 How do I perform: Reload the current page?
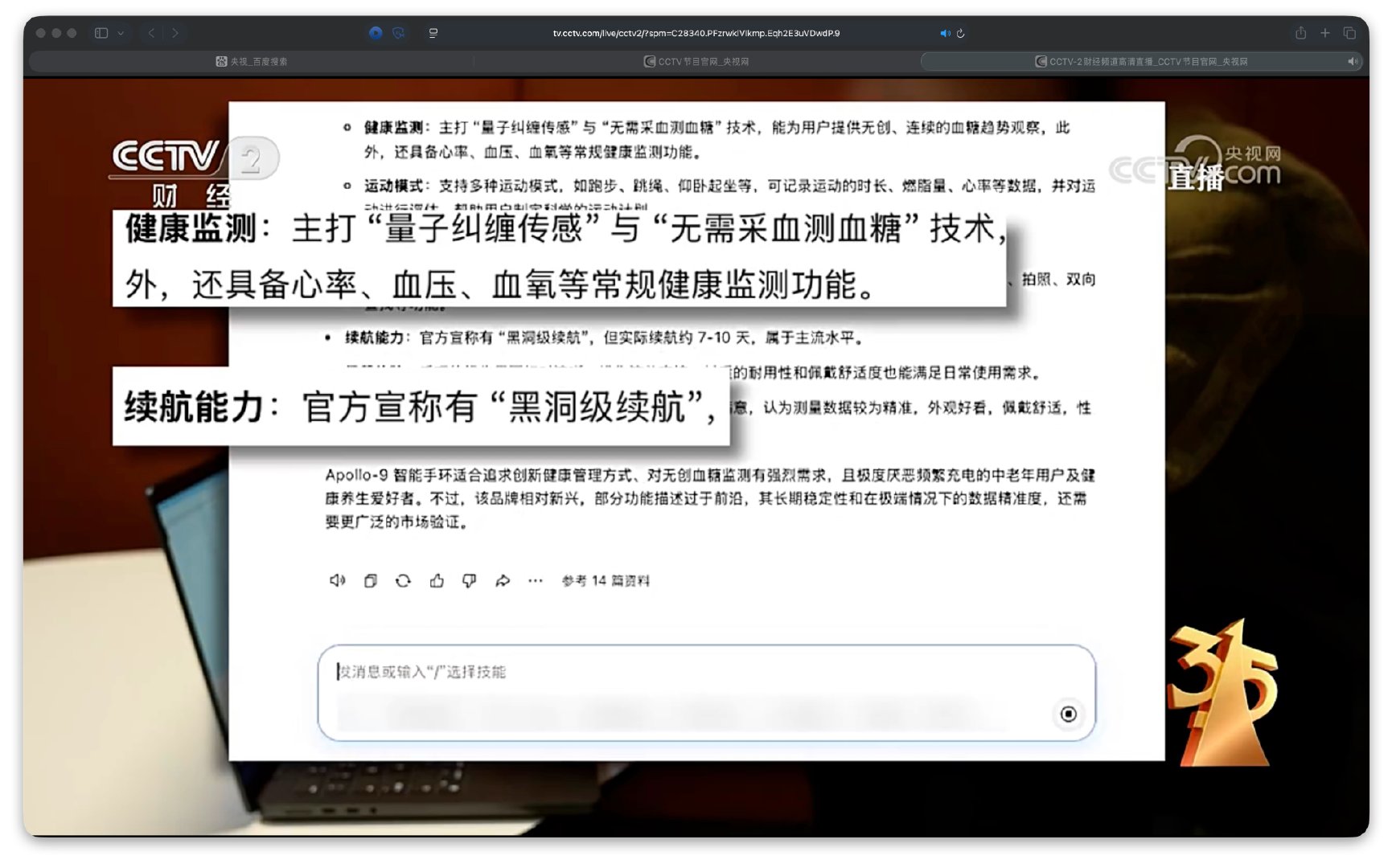pyautogui.click(x=960, y=33)
